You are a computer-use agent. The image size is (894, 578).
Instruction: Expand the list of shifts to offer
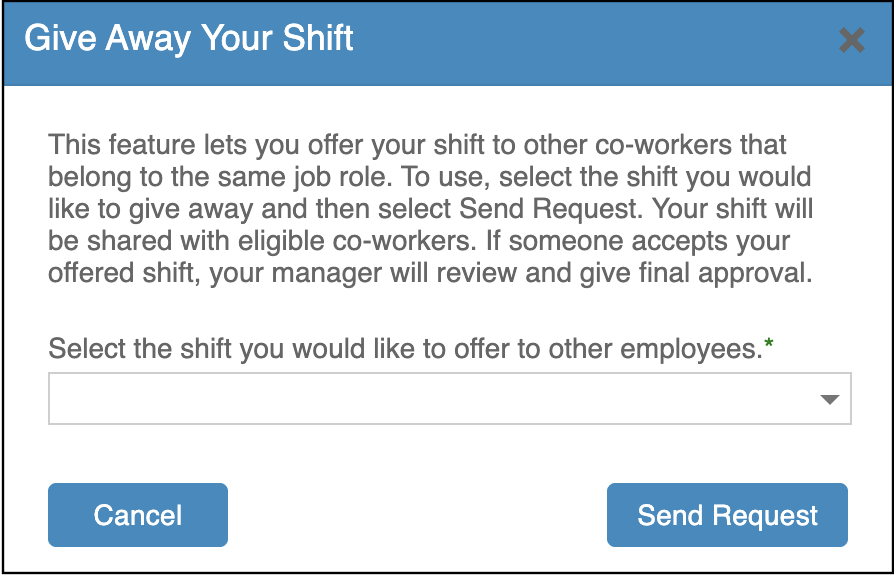449,399
